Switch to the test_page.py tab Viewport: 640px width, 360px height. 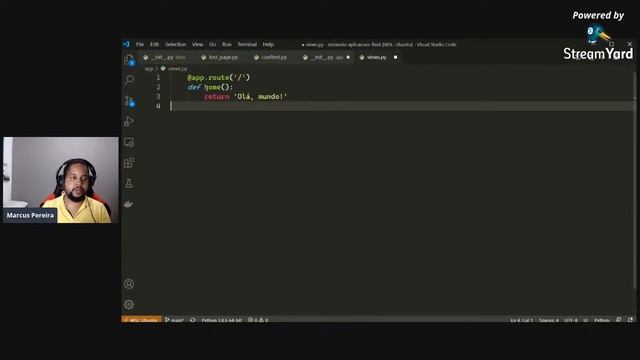(223, 57)
